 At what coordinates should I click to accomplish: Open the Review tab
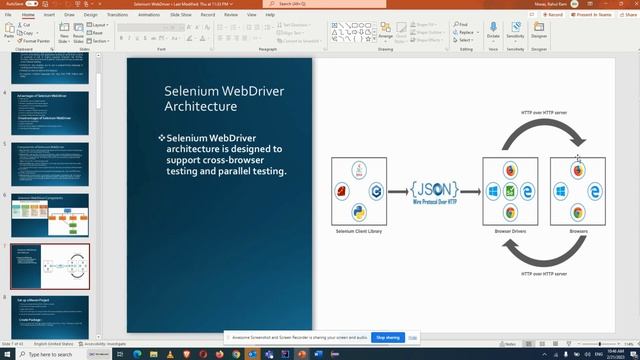click(x=231, y=15)
